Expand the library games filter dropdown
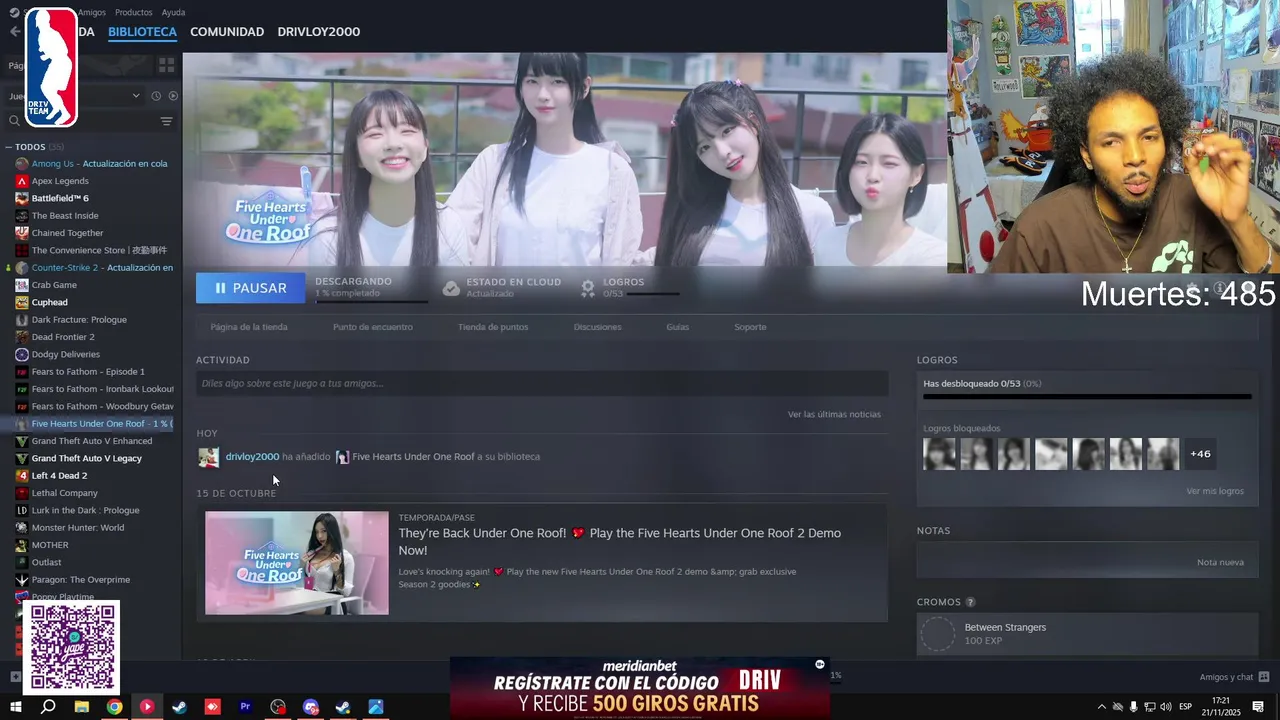This screenshot has width=1280, height=720. (137, 96)
